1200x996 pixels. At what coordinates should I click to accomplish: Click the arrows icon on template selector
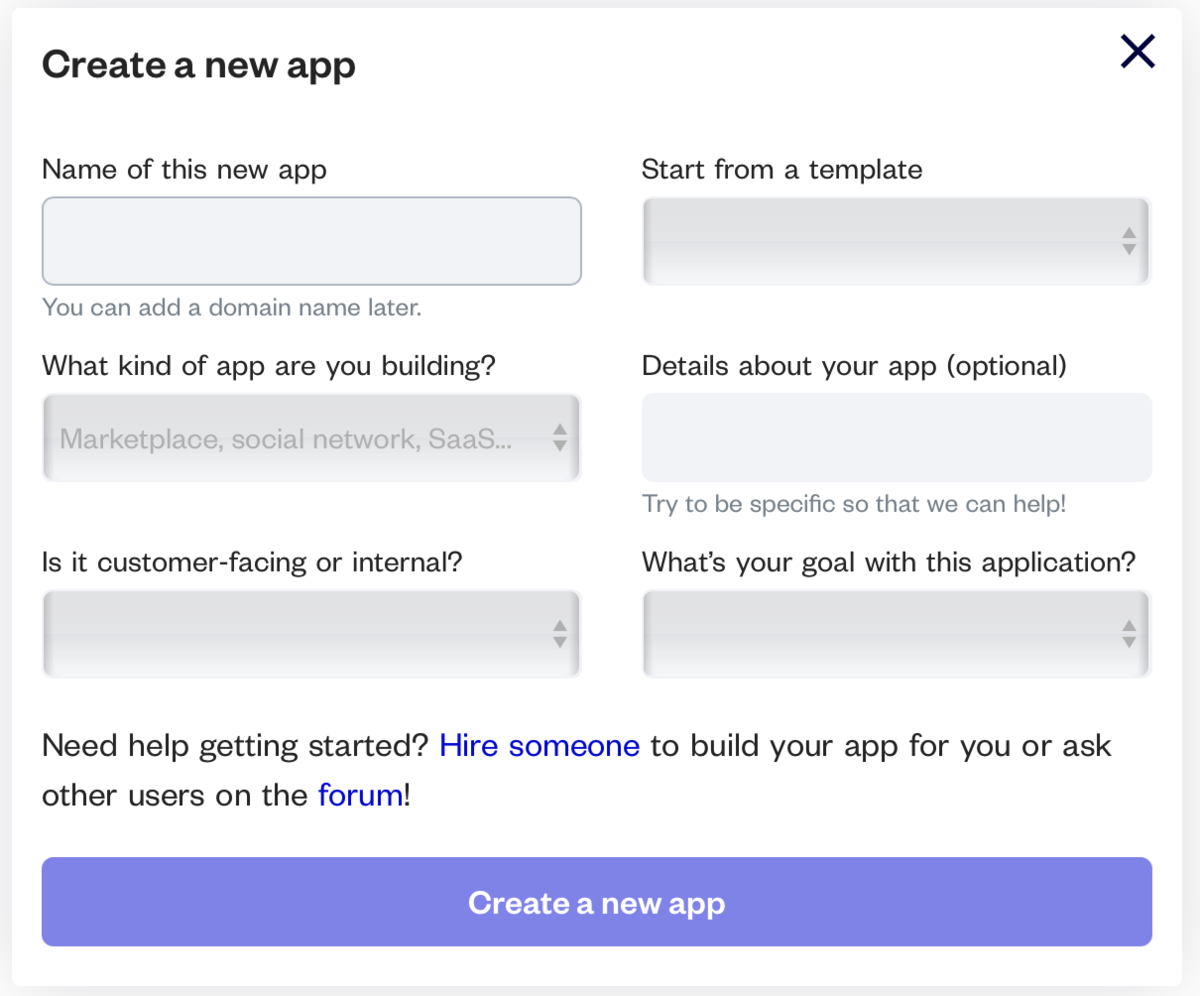[1129, 241]
